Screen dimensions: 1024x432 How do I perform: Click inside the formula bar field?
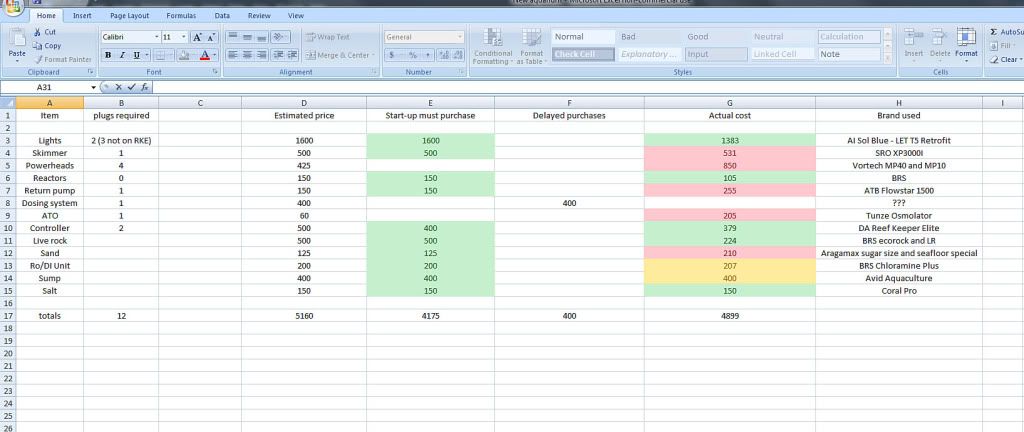586,87
